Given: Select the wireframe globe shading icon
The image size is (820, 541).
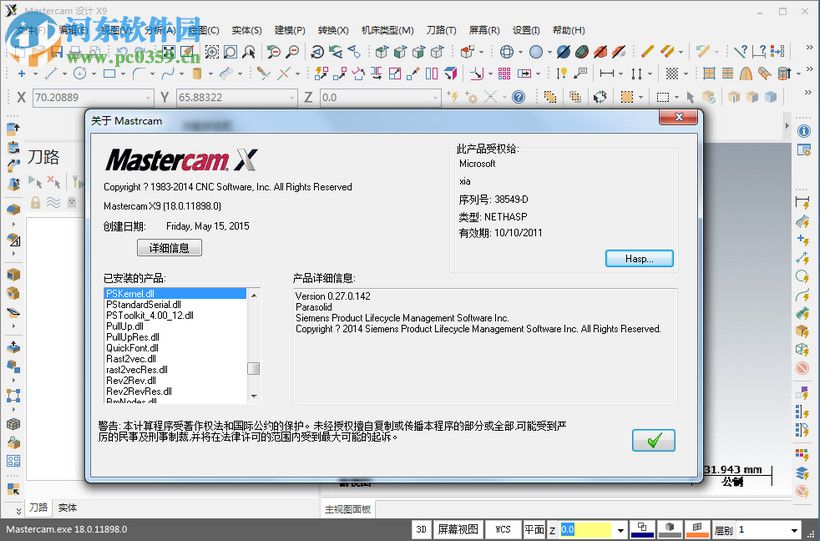Looking at the screenshot, I should 506,52.
